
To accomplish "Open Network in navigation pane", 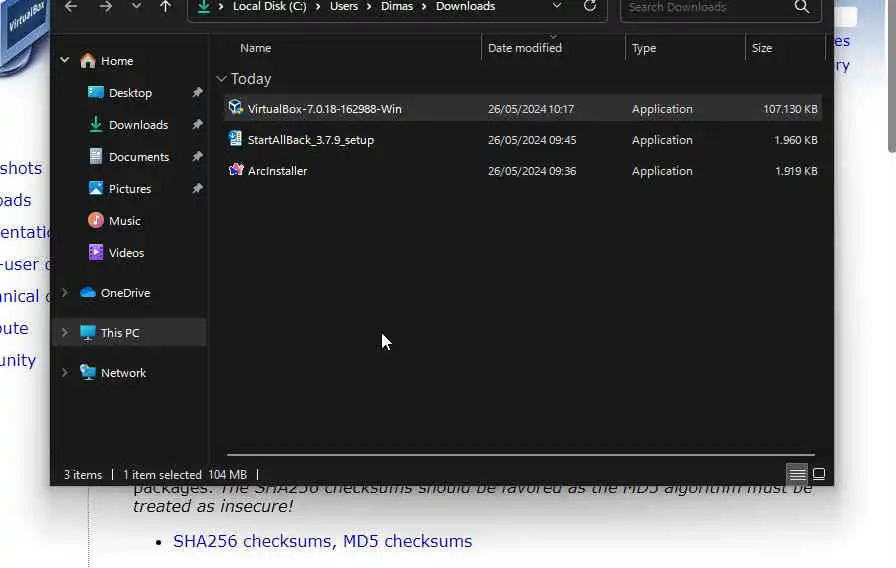I will tap(123, 373).
